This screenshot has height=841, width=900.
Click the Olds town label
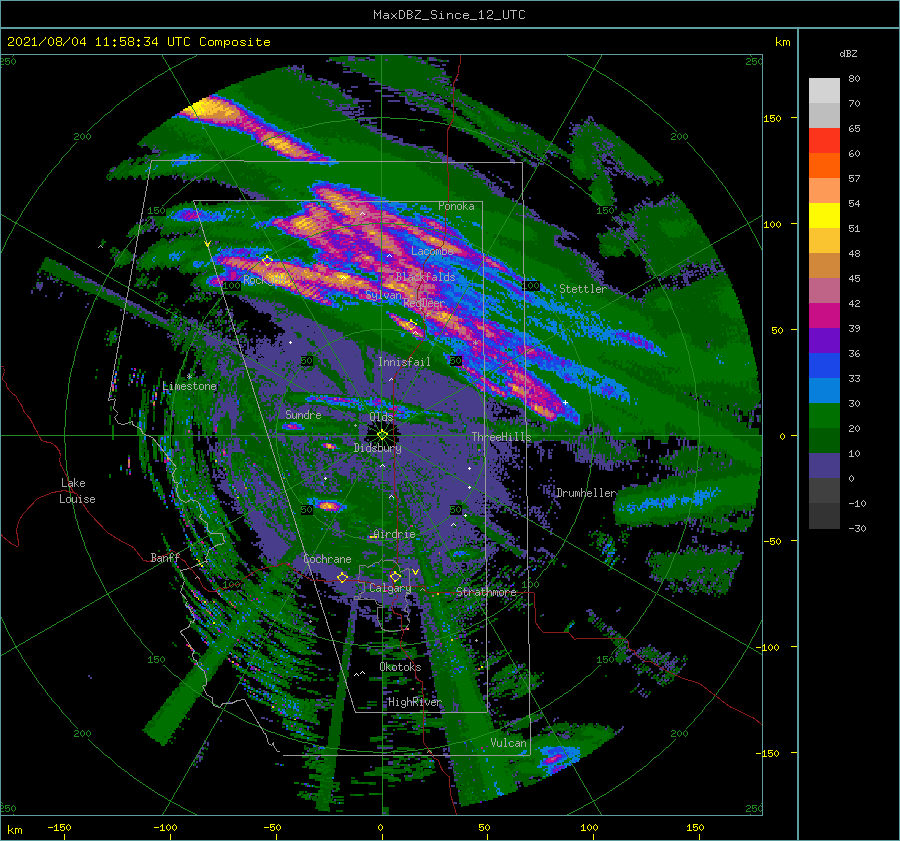[381, 417]
